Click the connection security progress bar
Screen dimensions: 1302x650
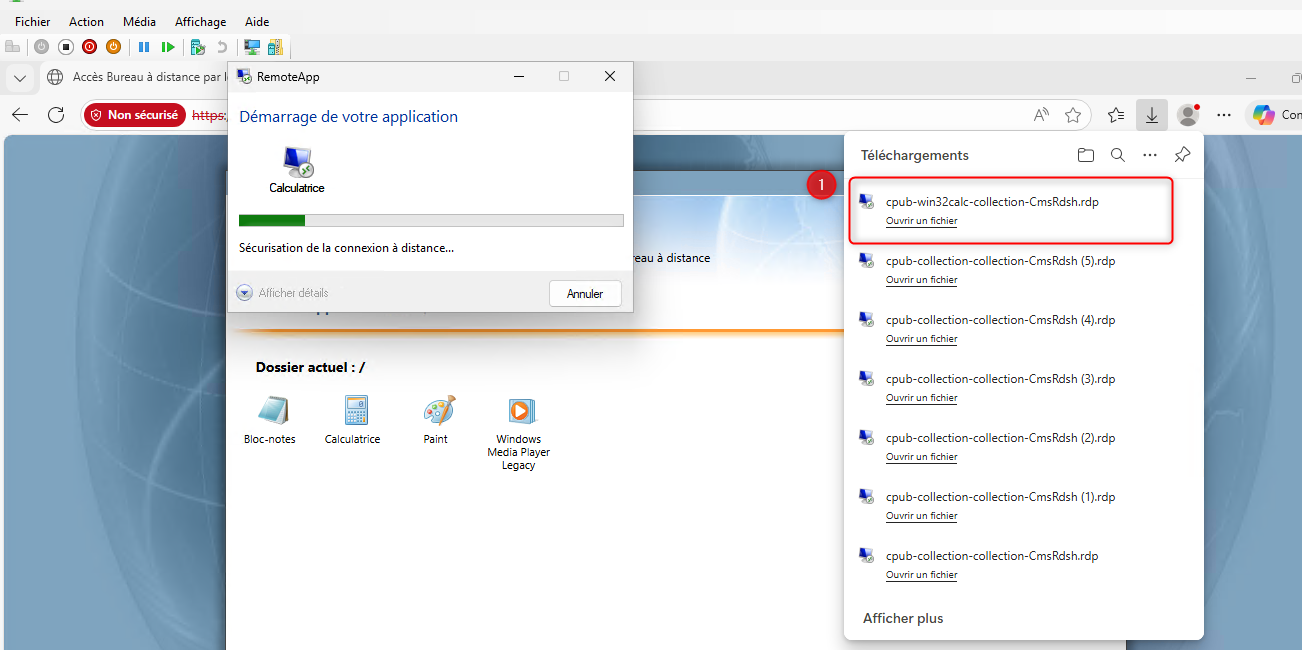click(x=431, y=220)
